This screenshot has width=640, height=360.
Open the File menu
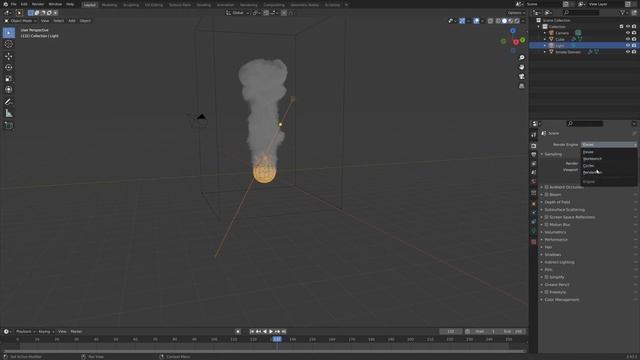pos(13,4)
